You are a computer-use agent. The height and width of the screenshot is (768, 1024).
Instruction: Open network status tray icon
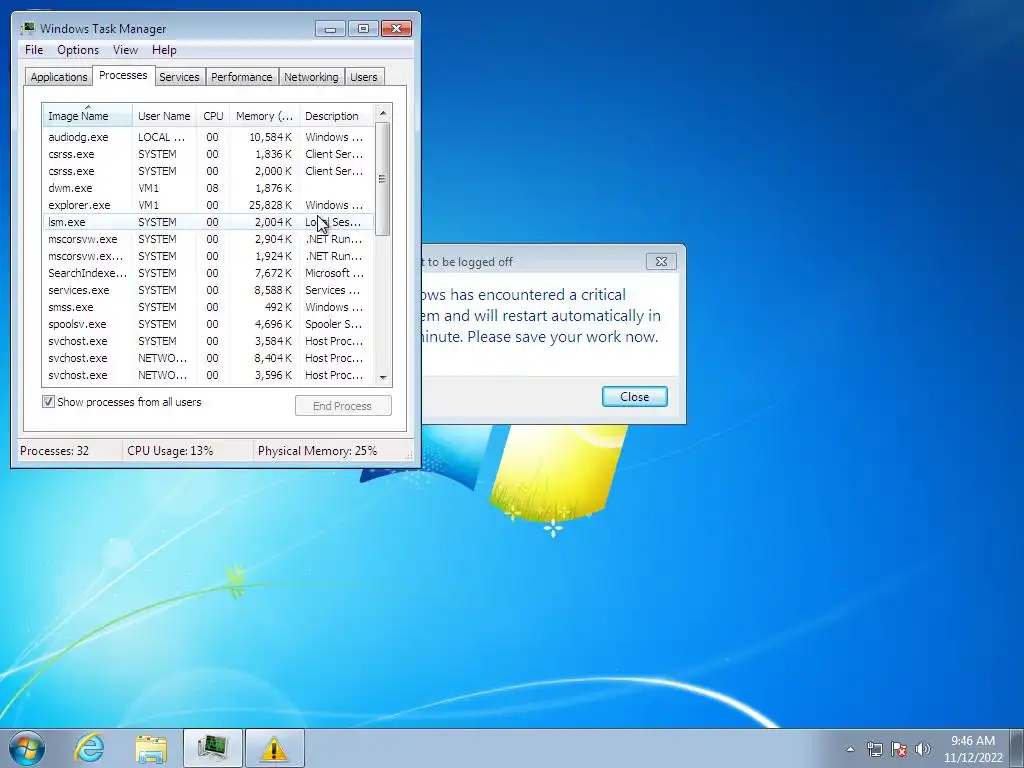tap(874, 749)
